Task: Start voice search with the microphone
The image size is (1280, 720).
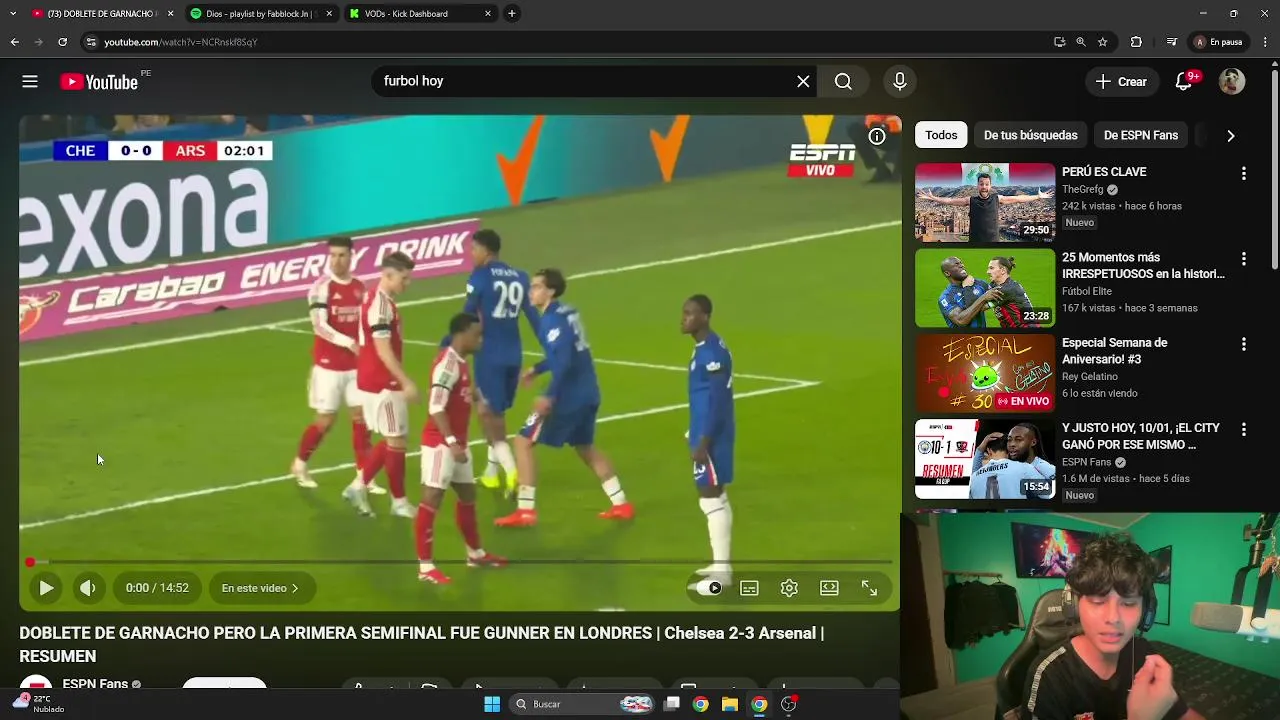Action: coord(900,82)
